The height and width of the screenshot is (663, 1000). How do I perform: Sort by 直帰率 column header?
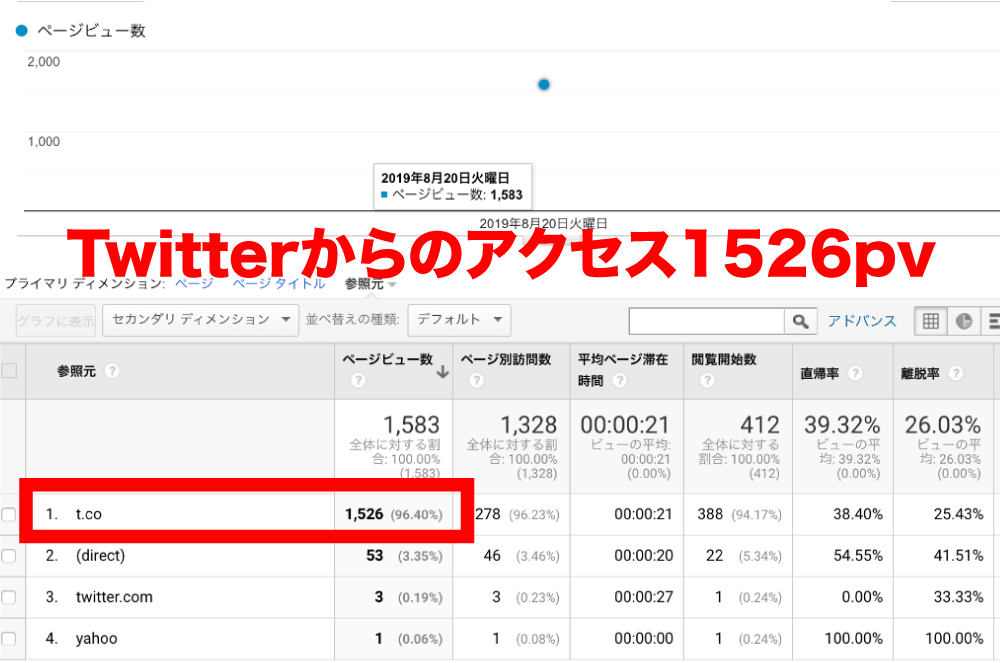pyautogui.click(x=820, y=374)
